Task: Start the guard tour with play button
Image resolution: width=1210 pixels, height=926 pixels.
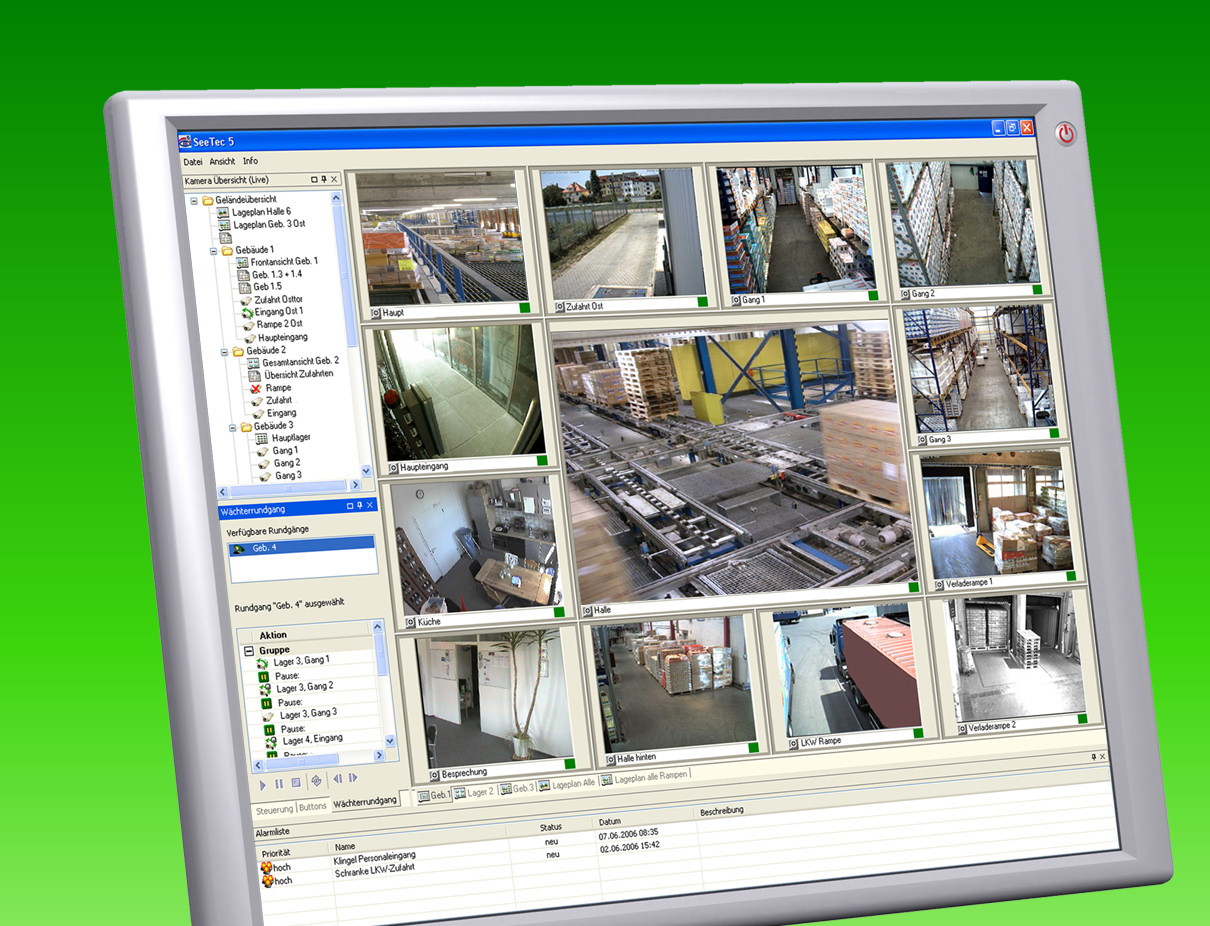Action: point(263,785)
